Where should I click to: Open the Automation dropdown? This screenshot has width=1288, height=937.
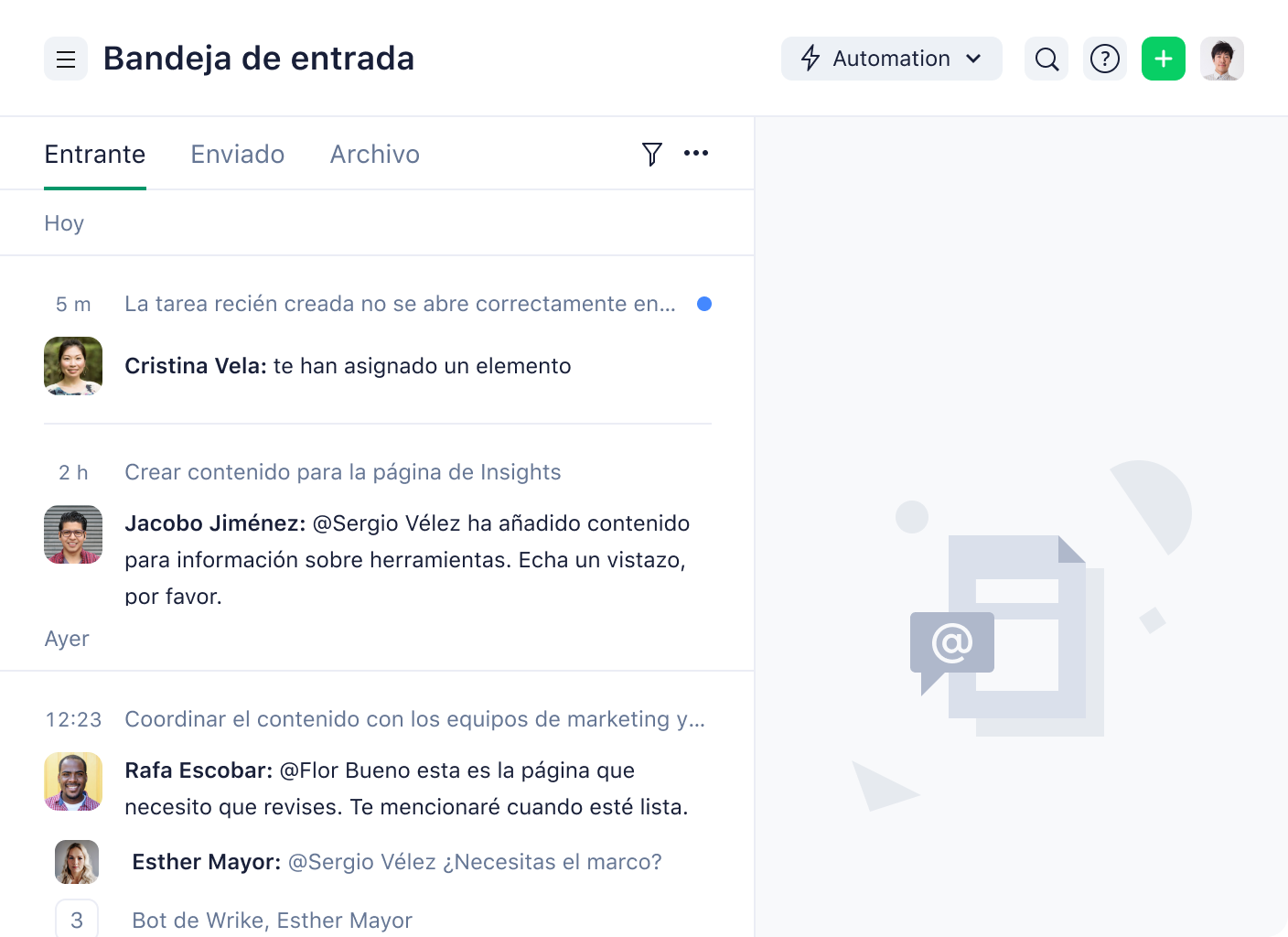[891, 59]
